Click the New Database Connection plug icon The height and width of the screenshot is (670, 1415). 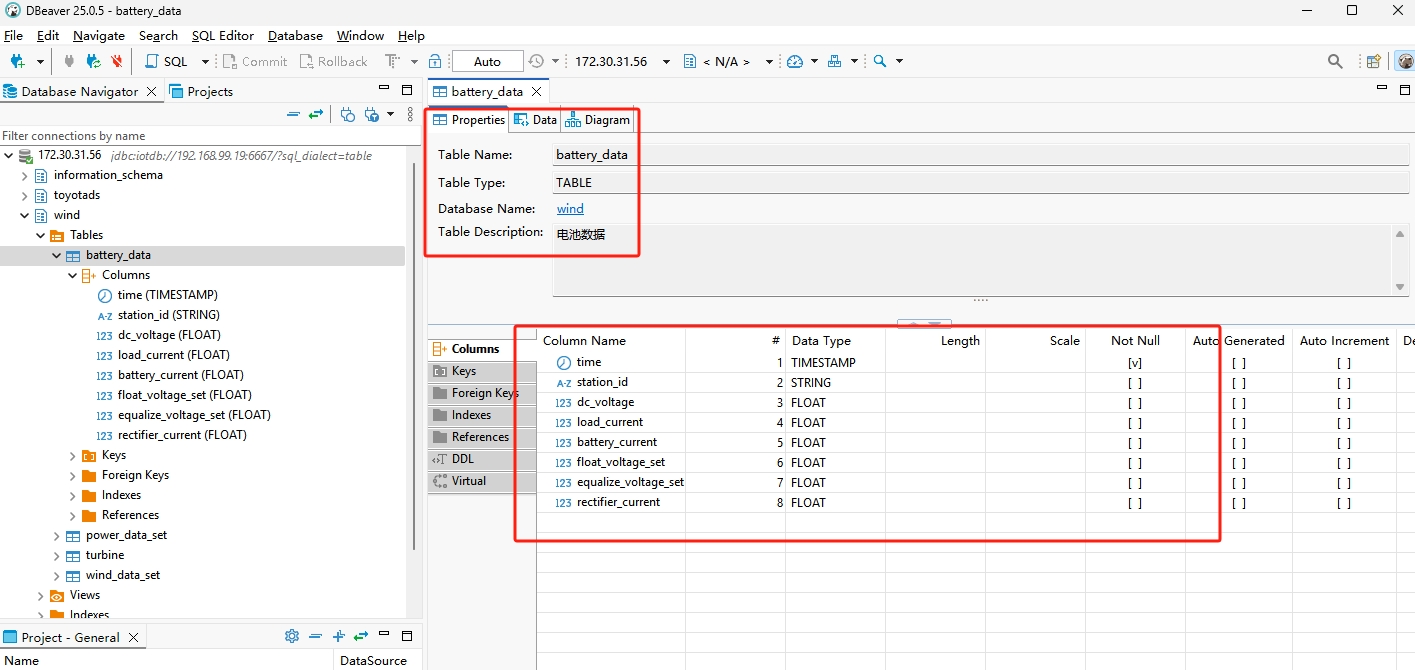[17, 61]
